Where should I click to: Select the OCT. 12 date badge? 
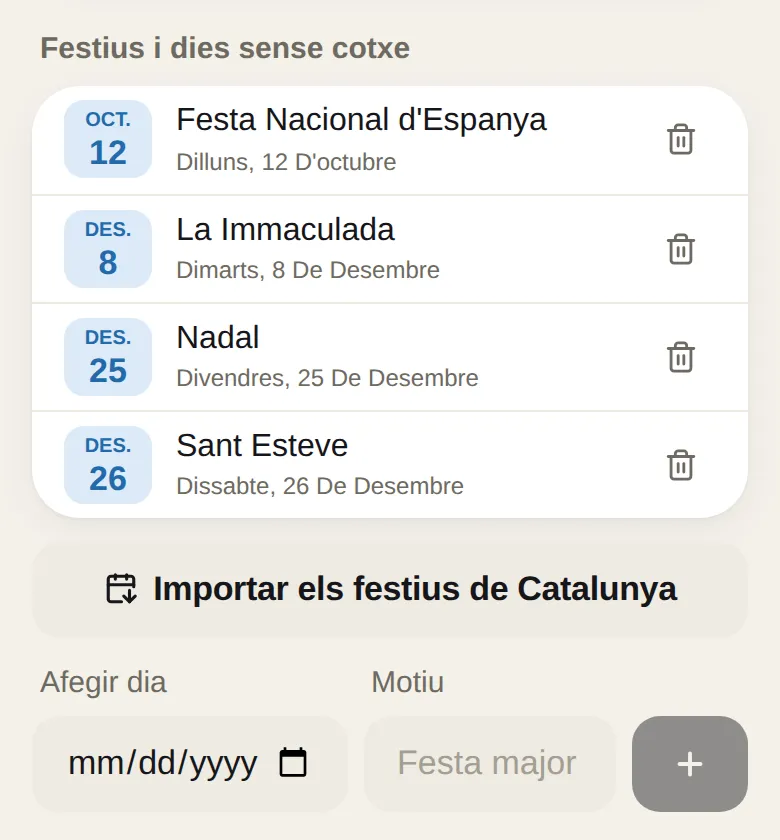tap(108, 139)
